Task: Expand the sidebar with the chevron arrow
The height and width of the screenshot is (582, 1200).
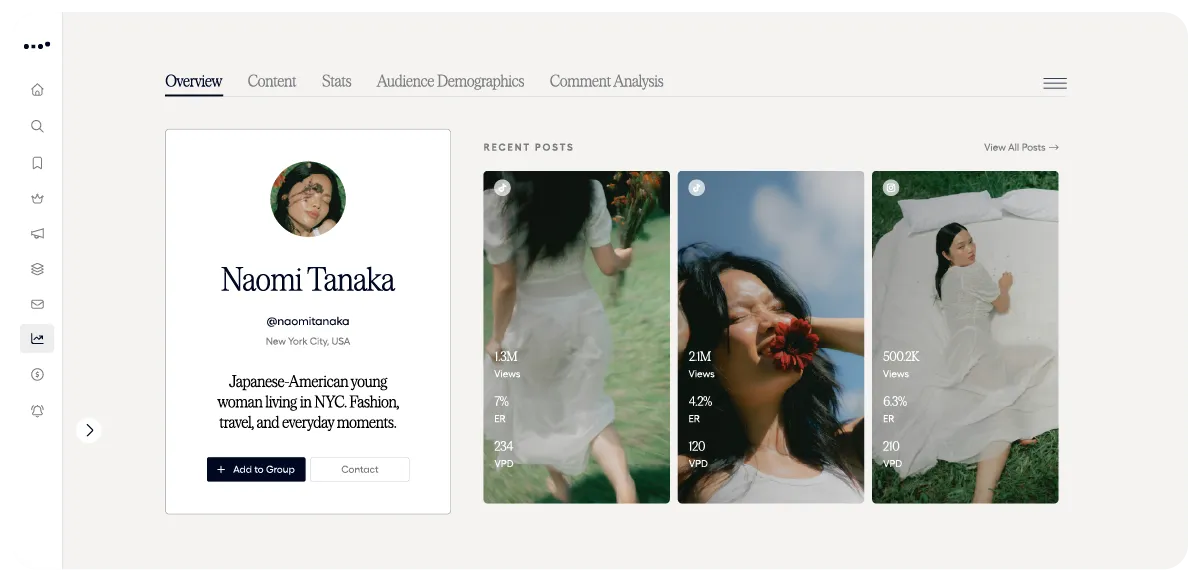Action: click(89, 430)
